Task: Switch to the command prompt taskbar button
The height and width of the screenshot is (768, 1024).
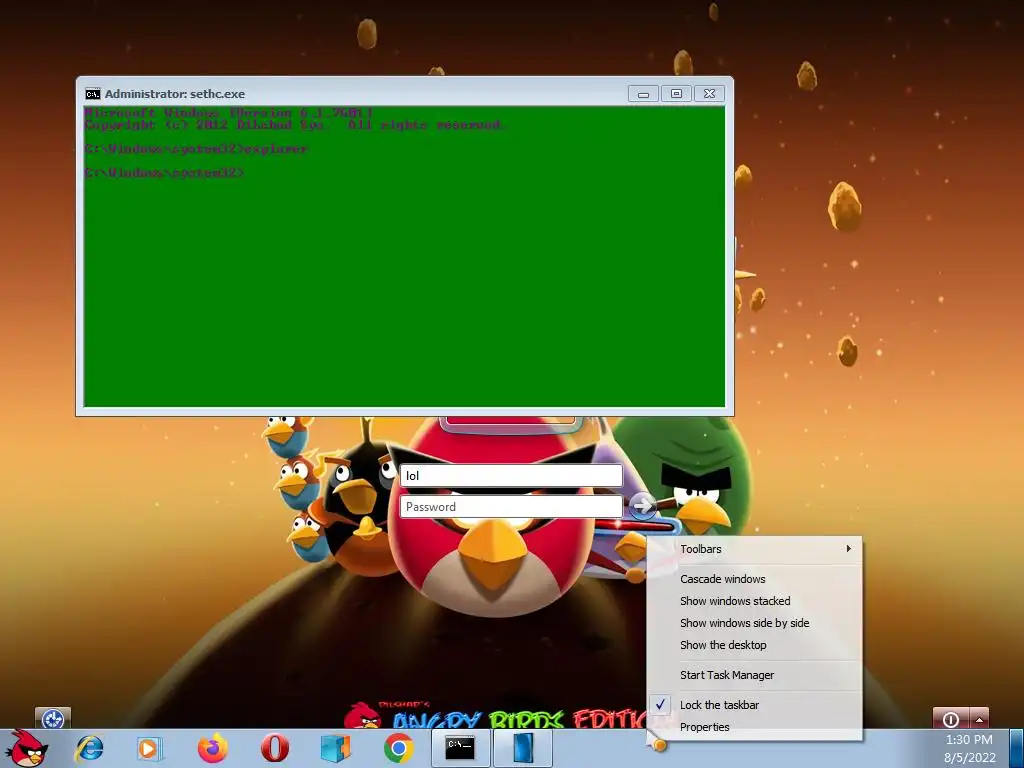Action: click(x=460, y=748)
